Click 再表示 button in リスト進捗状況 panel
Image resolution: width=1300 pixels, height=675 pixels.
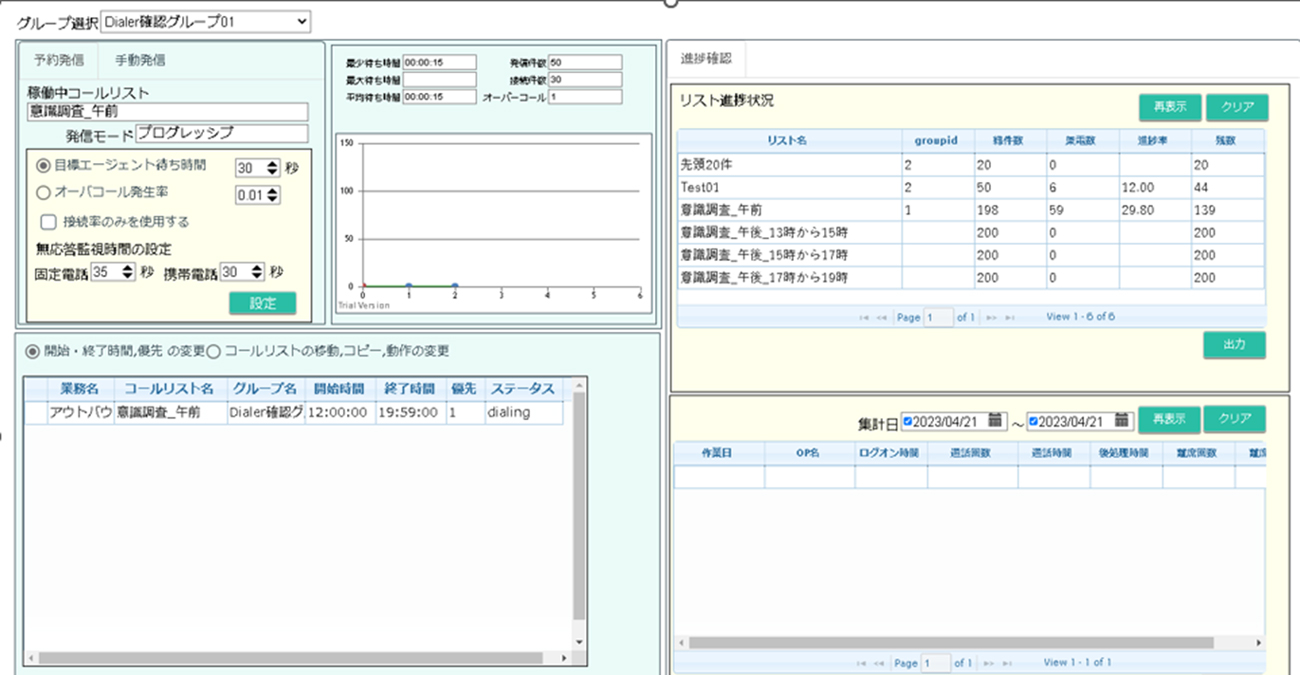coord(1169,107)
